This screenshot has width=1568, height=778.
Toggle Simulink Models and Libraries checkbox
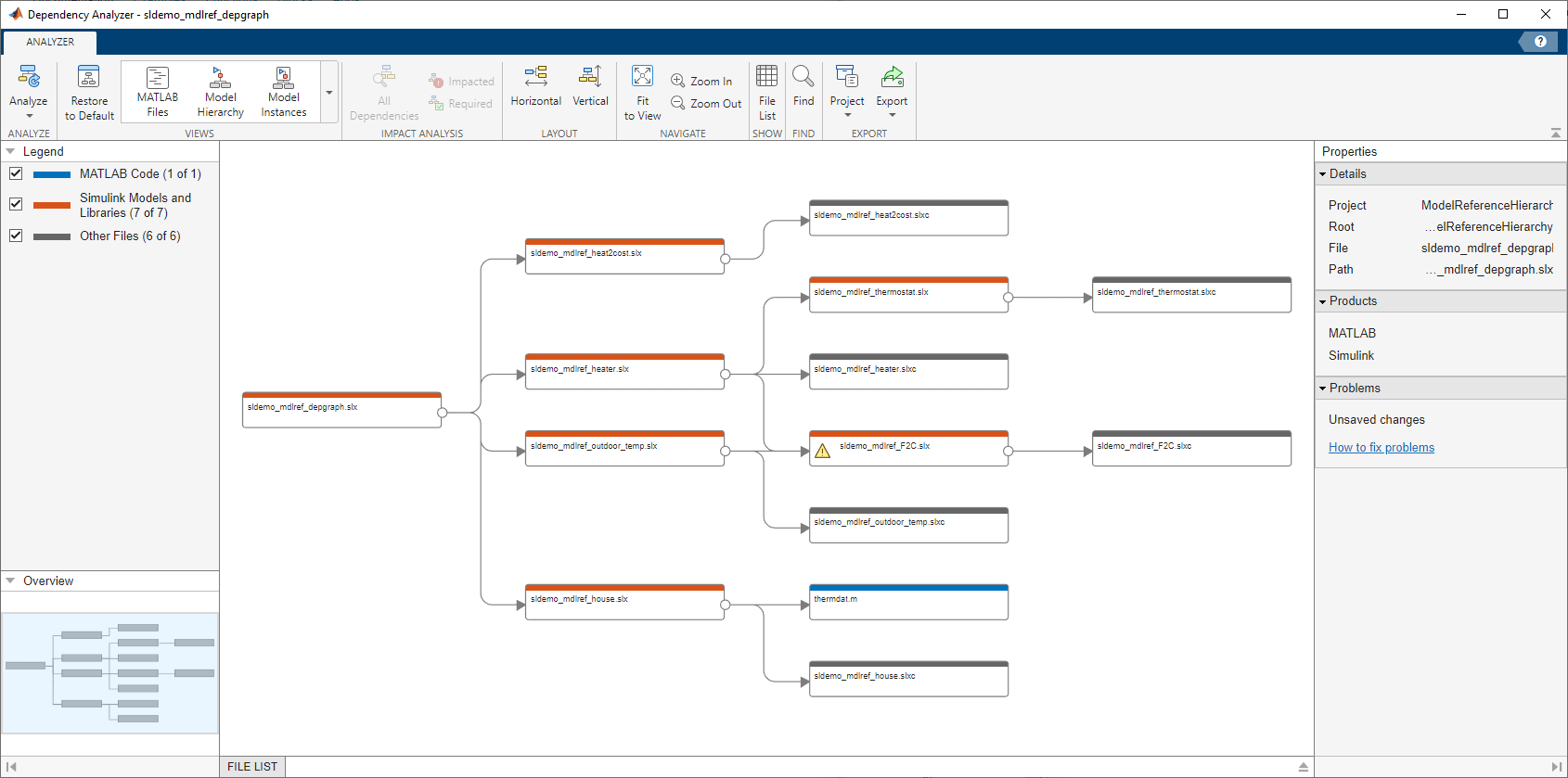[16, 204]
